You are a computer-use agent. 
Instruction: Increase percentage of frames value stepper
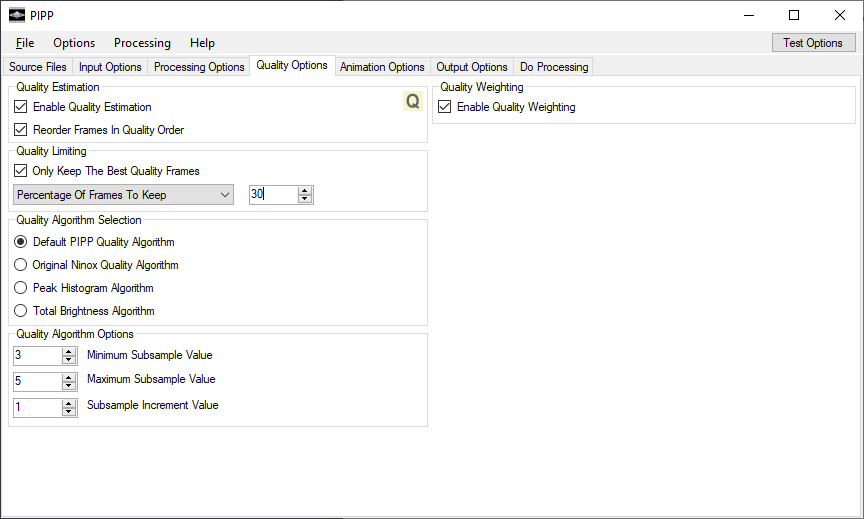click(x=305, y=191)
